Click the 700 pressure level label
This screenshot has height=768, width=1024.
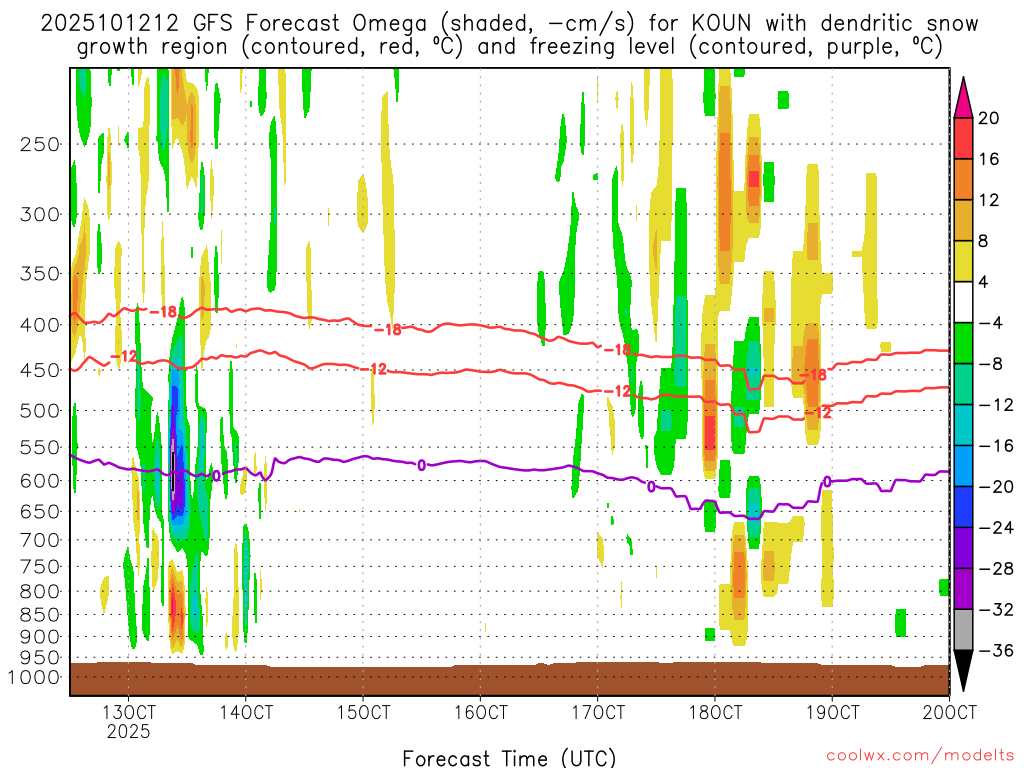click(40, 540)
